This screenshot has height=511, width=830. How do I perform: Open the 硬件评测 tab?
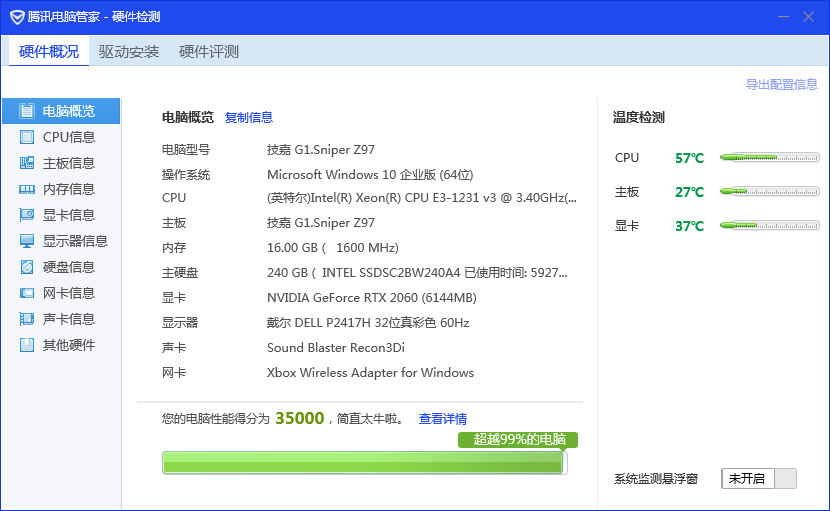(x=209, y=52)
